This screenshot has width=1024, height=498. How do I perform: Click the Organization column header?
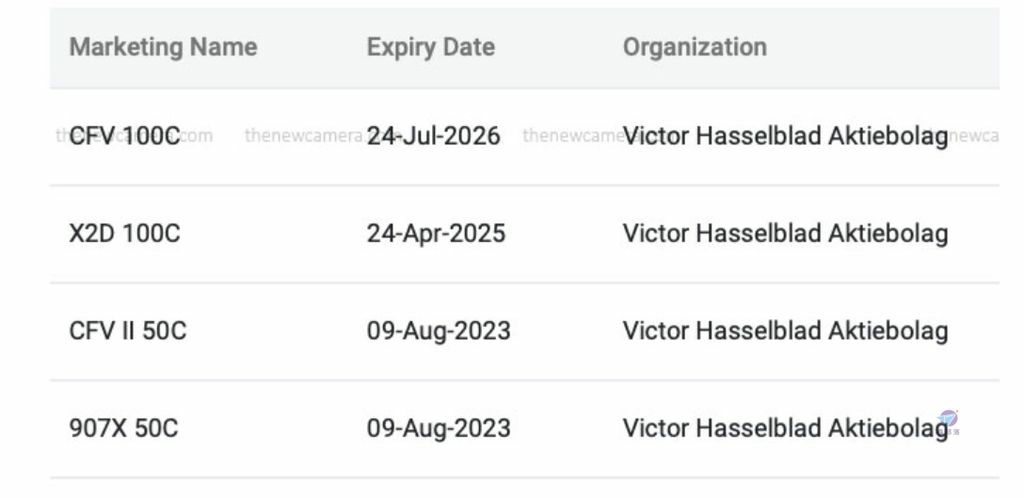pyautogui.click(x=695, y=47)
